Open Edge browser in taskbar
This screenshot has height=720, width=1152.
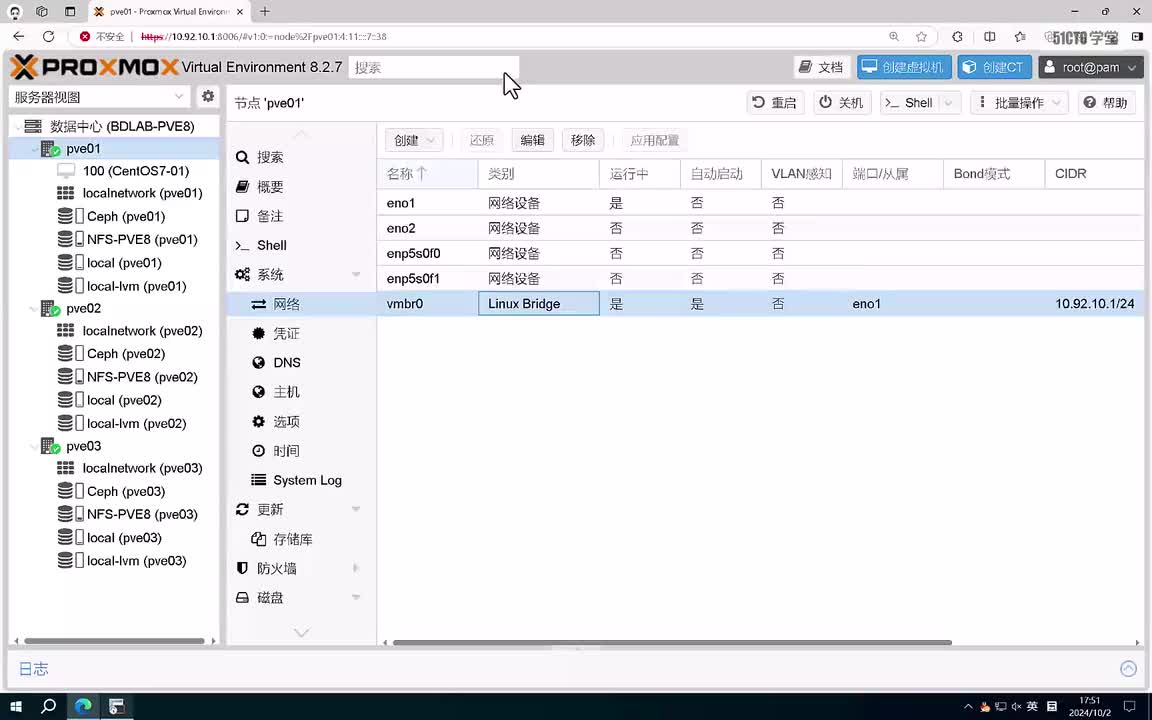(x=82, y=706)
